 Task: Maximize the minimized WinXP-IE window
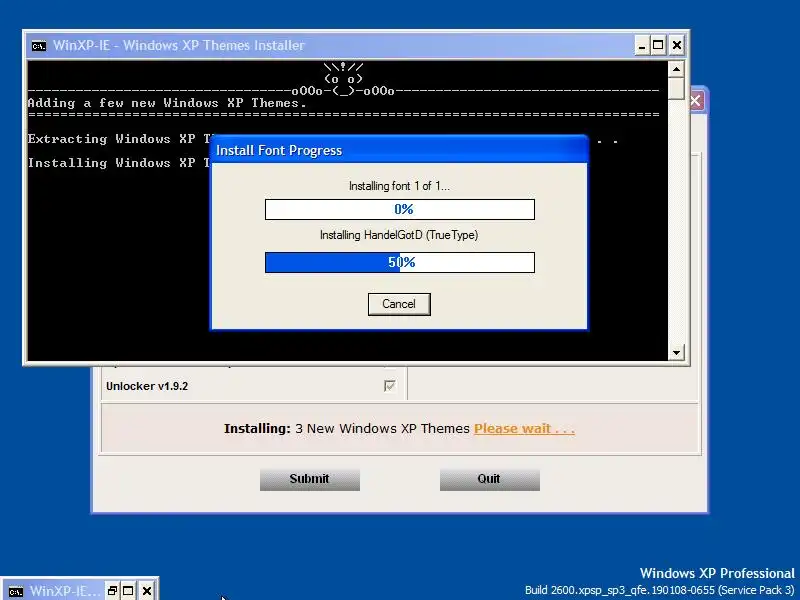tap(129, 591)
